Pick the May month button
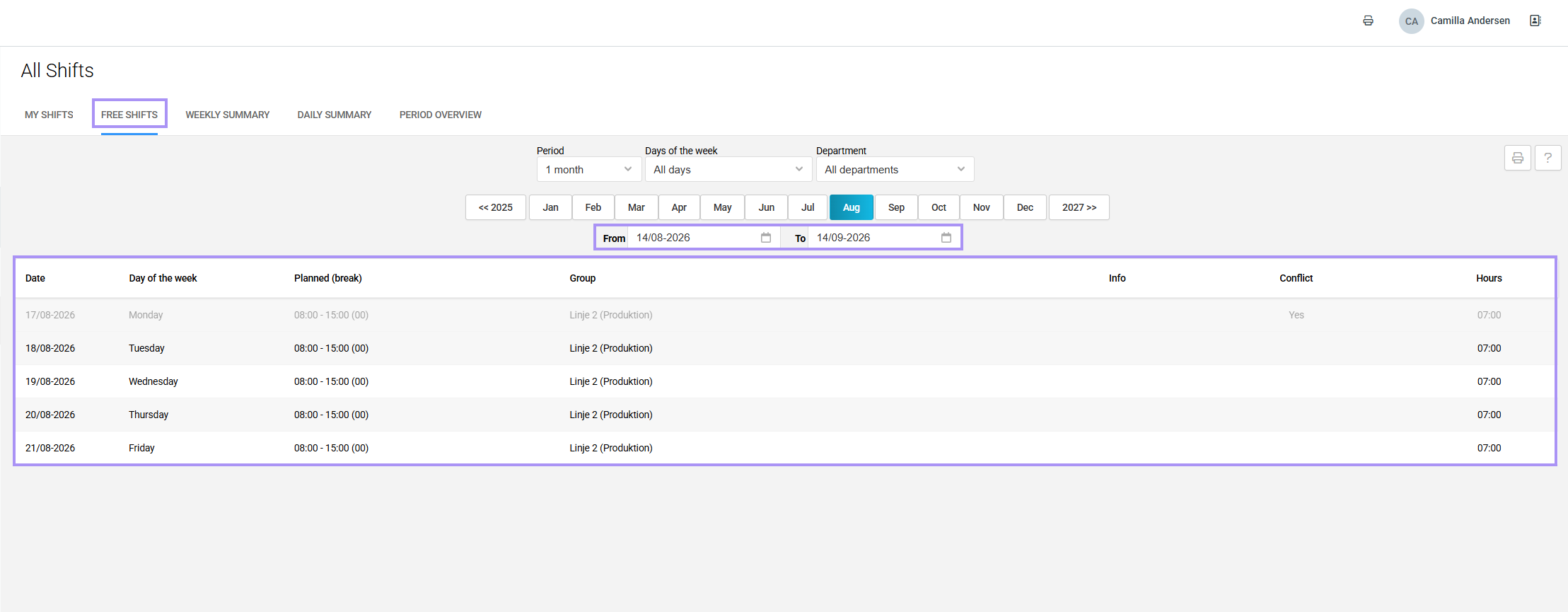This screenshot has width=1568, height=612. pos(723,207)
